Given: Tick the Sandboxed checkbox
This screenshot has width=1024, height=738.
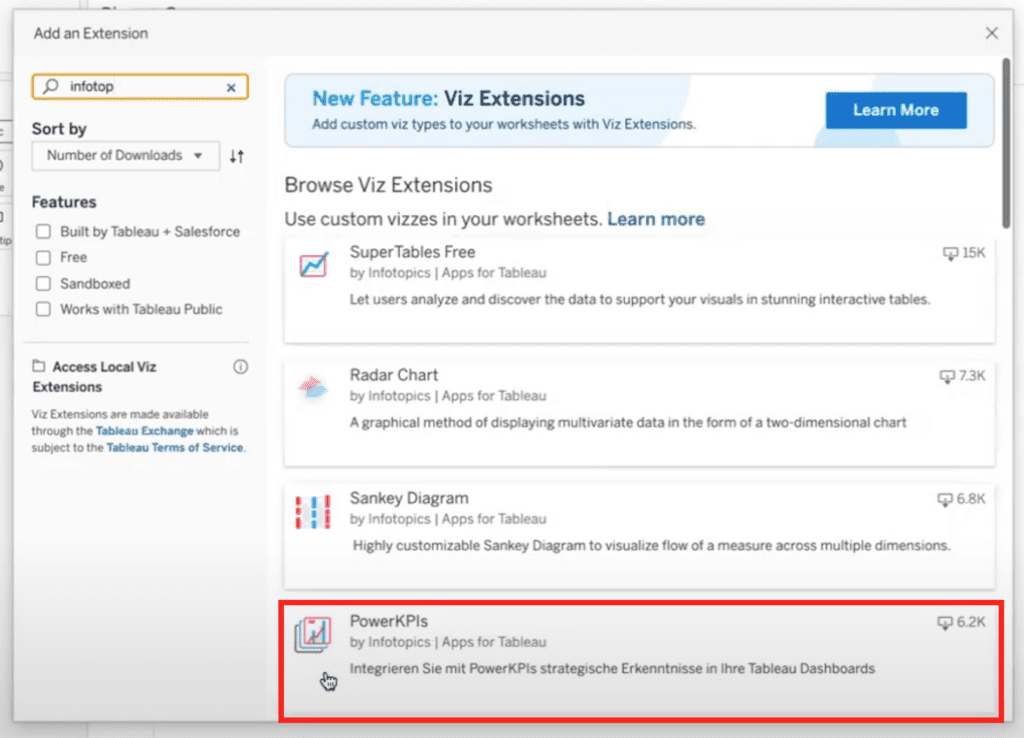Looking at the screenshot, I should (43, 283).
